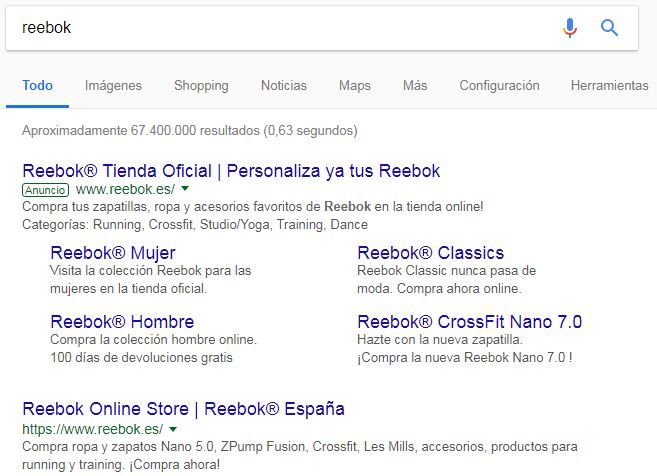
Task: Open the Herramientas options
Action: pos(609,86)
